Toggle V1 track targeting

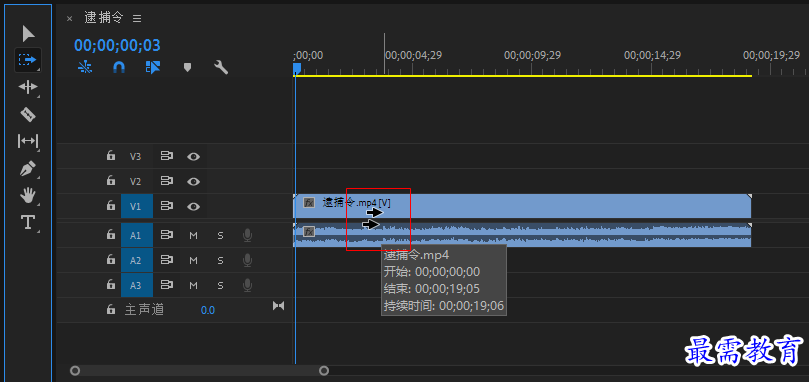coord(136,206)
